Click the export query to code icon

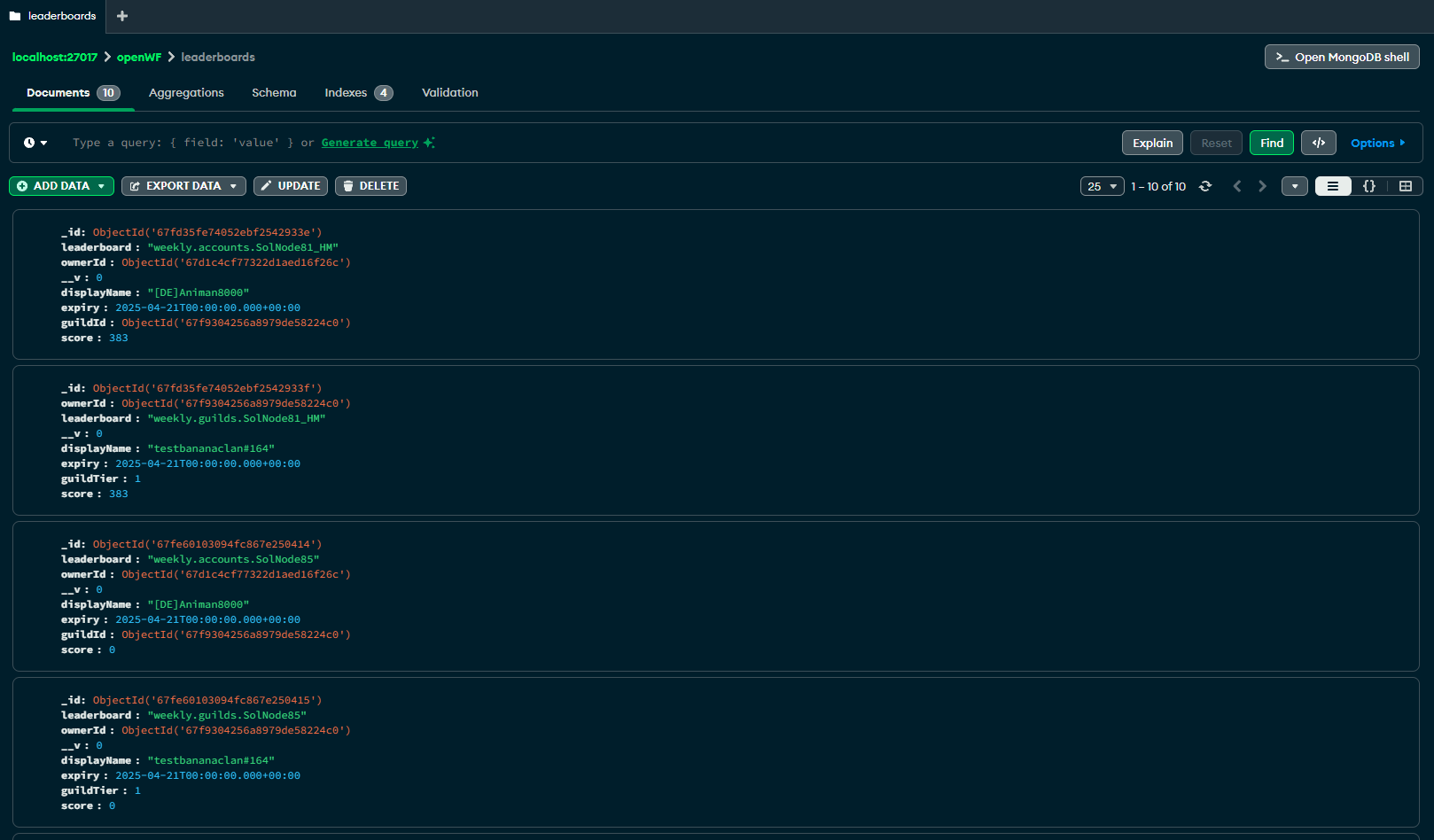1318,143
